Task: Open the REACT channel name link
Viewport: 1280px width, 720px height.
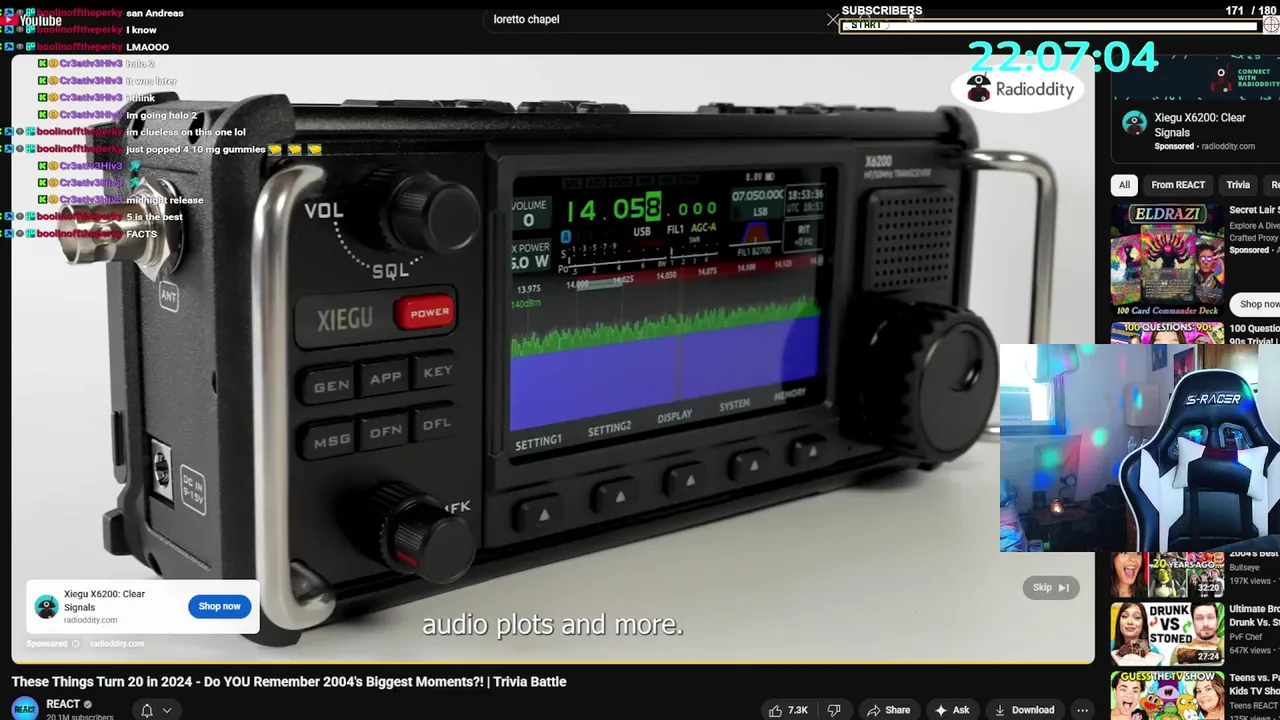Action: (x=63, y=704)
